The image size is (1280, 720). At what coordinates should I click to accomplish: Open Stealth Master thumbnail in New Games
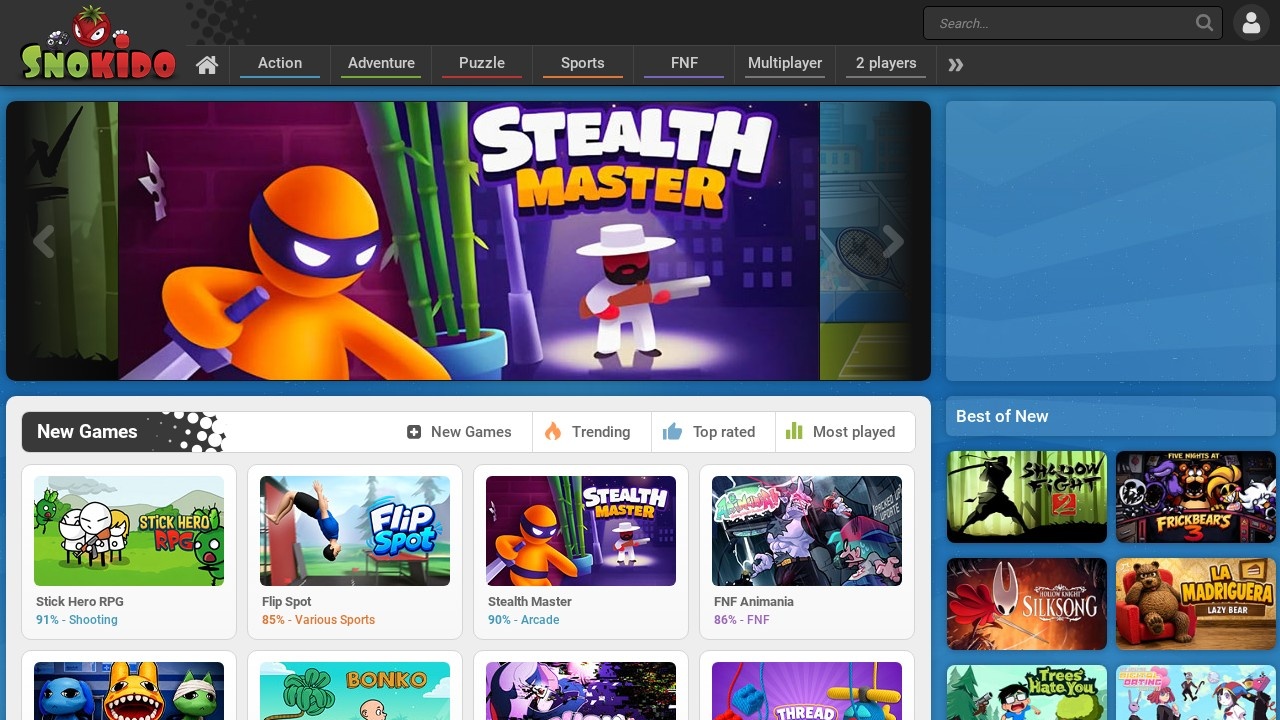pos(581,531)
